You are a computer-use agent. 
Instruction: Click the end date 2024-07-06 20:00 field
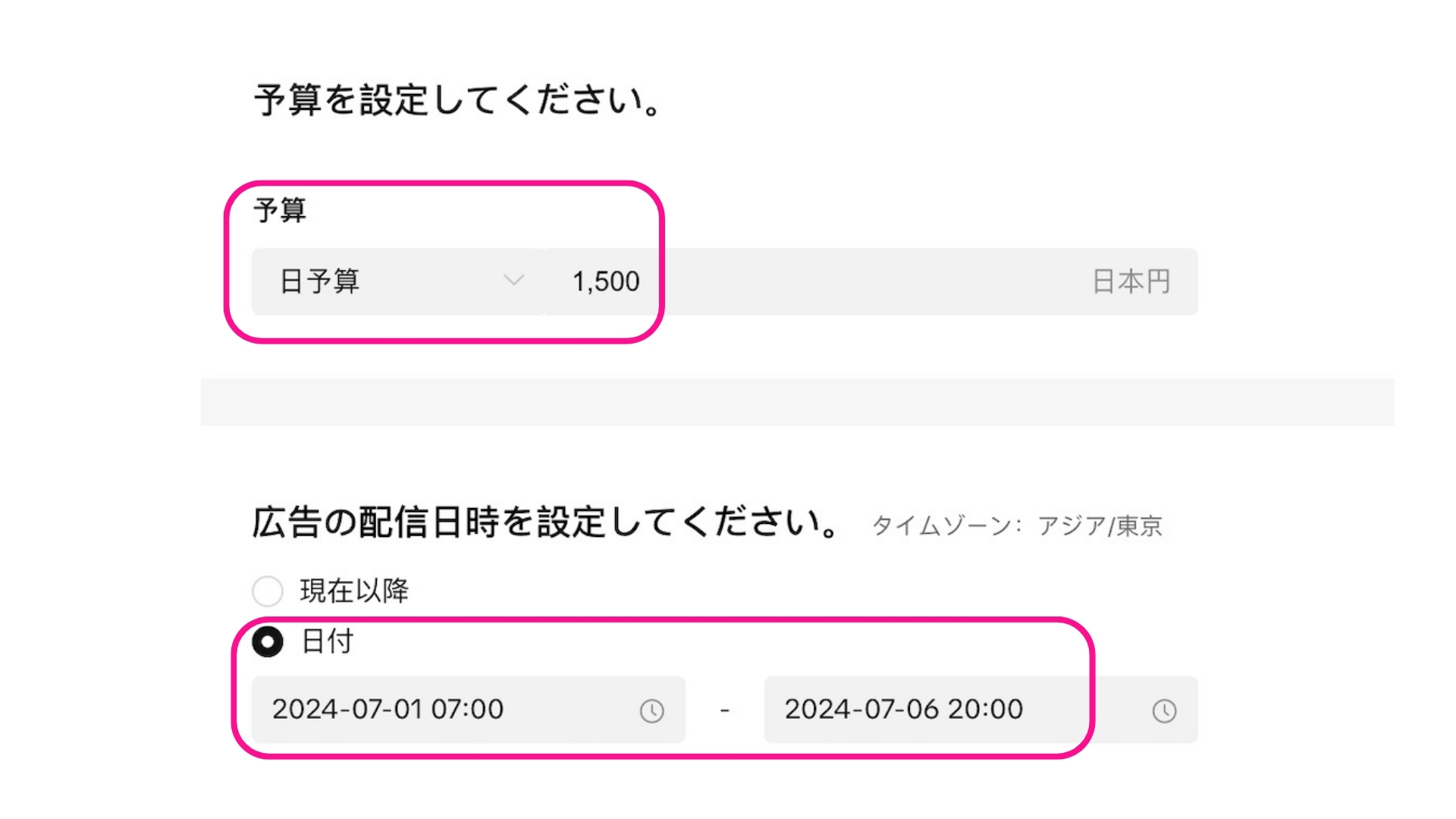pyautogui.click(x=902, y=709)
